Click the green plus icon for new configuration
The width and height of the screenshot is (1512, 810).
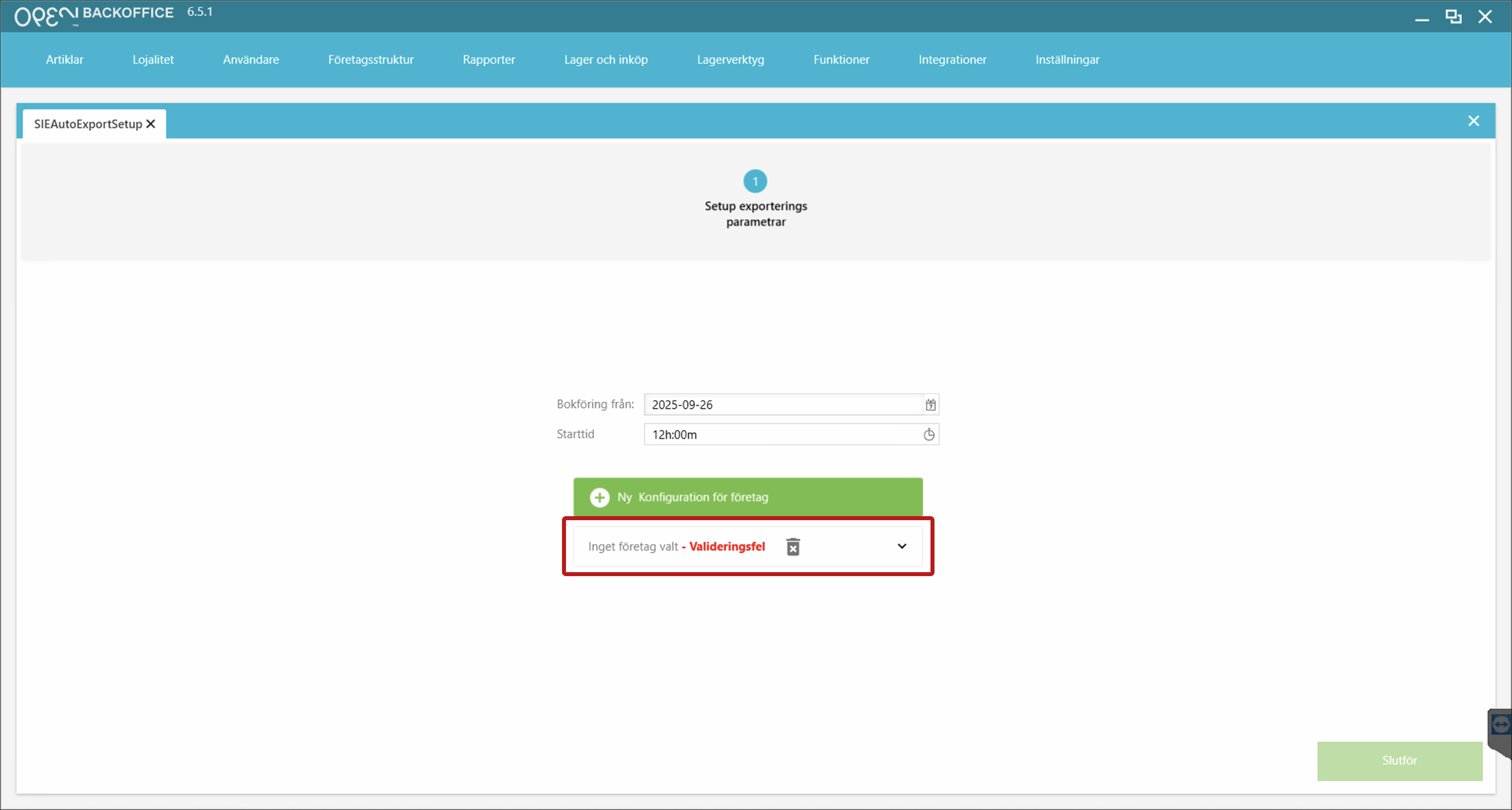point(599,497)
